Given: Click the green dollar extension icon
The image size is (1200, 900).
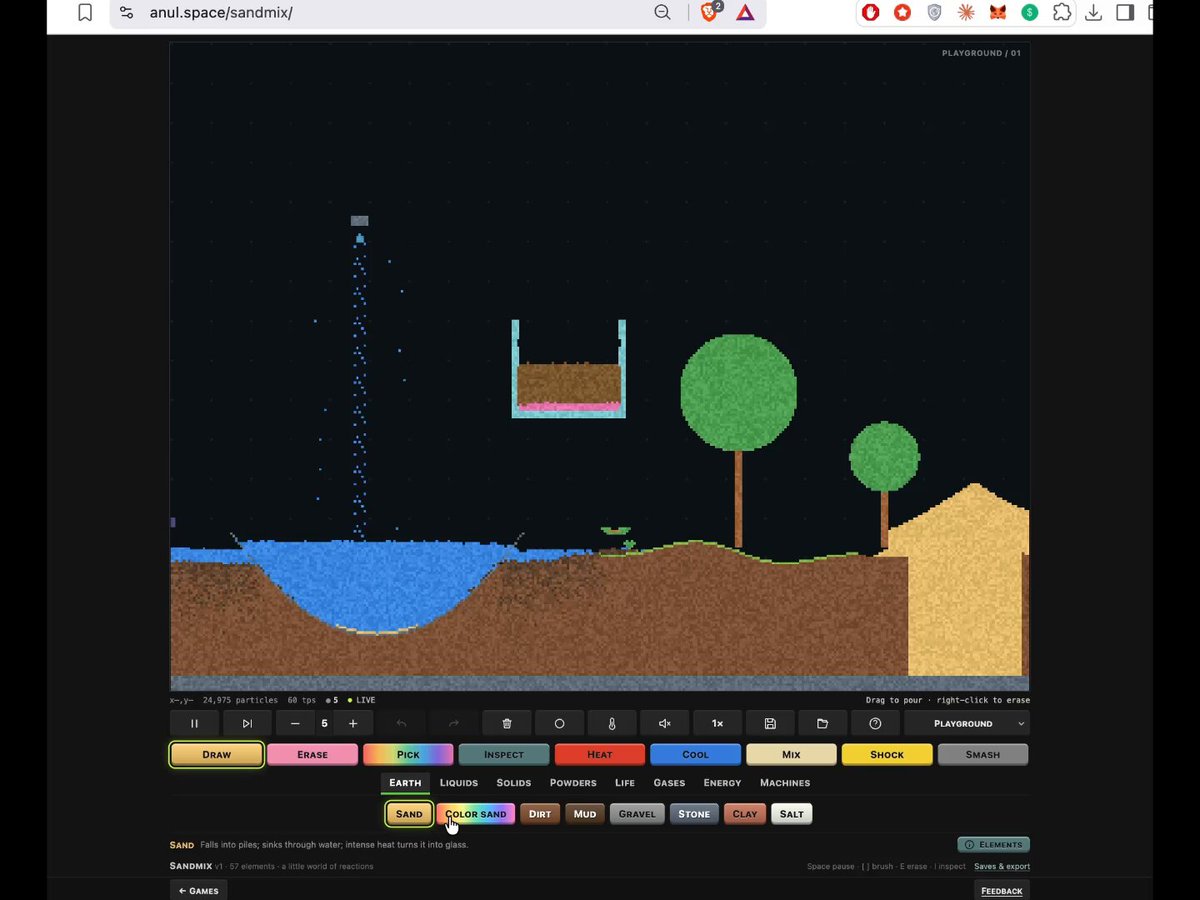Looking at the screenshot, I should coord(1029,13).
